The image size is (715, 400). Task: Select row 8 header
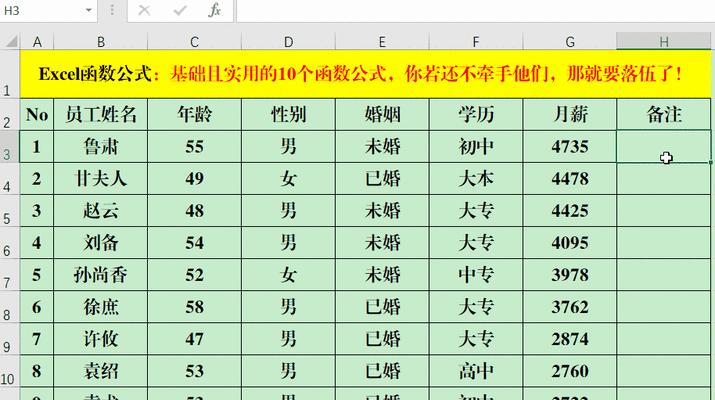tap(10, 307)
